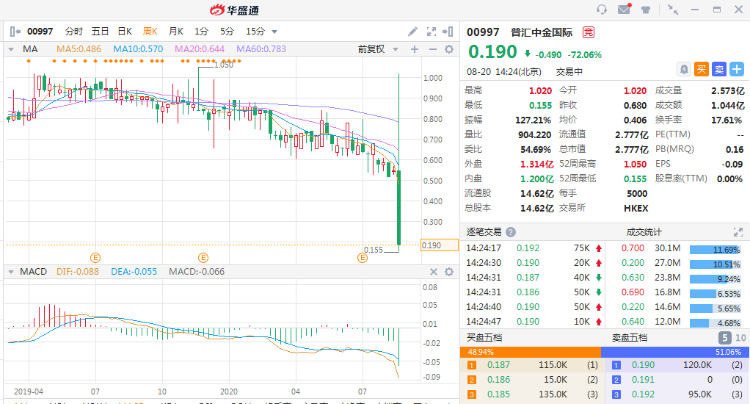The height and width of the screenshot is (404, 750).
Task: Switch chart to 15分 interval
Action: click(x=255, y=32)
